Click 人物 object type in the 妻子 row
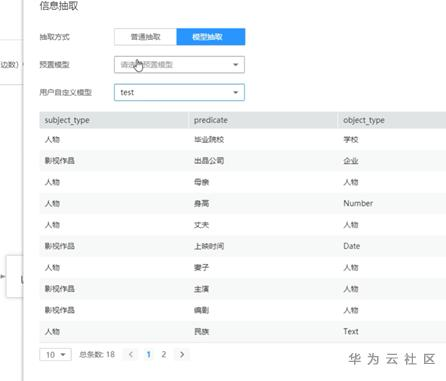 pyautogui.click(x=351, y=267)
